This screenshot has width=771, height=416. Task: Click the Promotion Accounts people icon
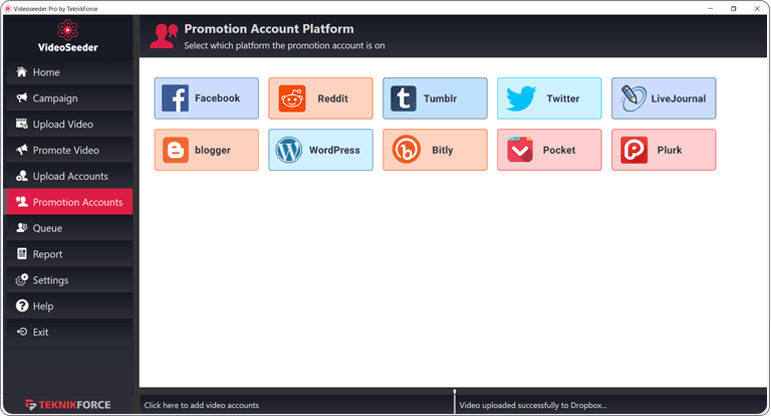pos(22,202)
